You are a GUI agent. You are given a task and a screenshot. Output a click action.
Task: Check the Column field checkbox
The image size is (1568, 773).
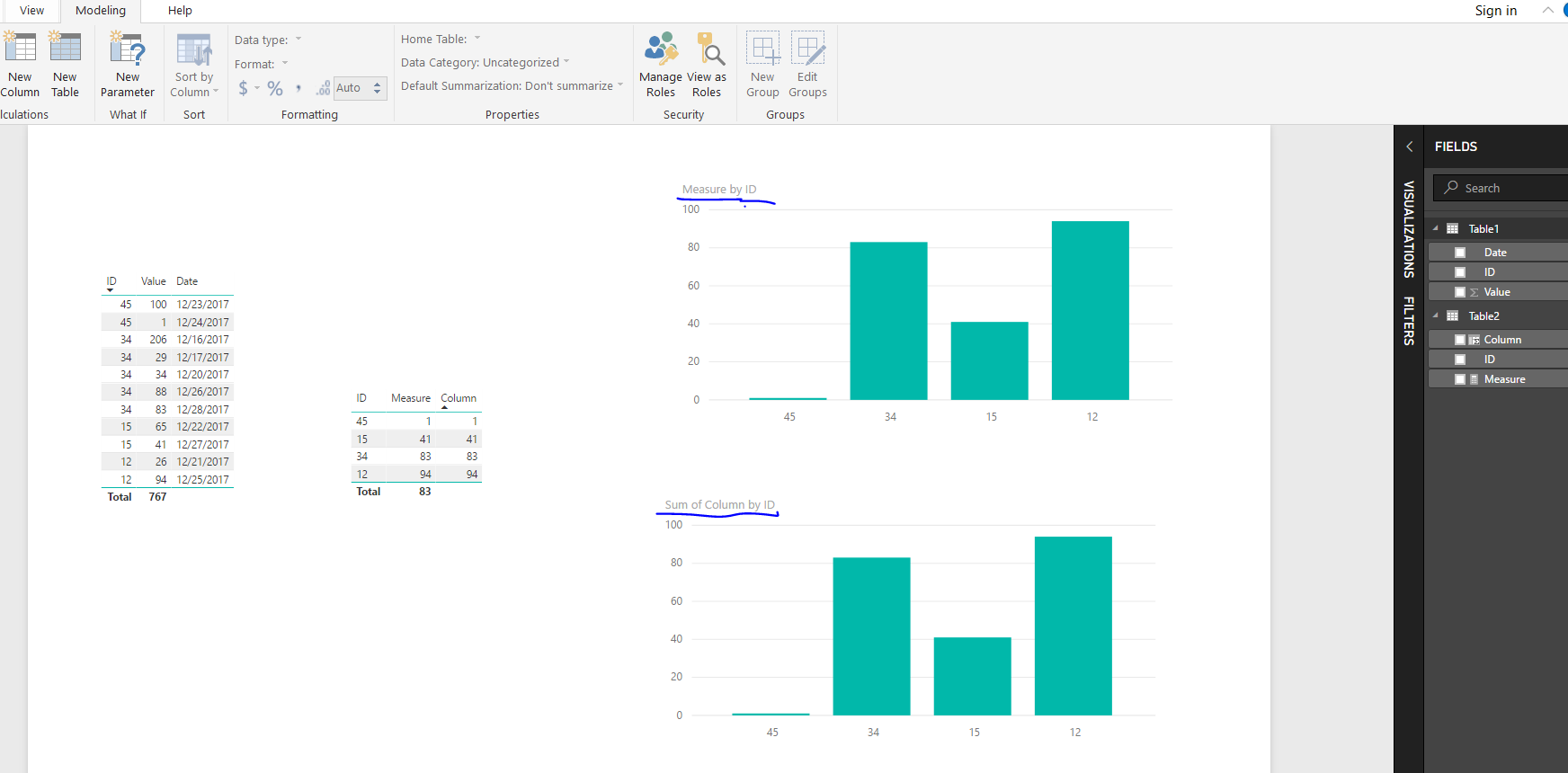tap(1460, 340)
